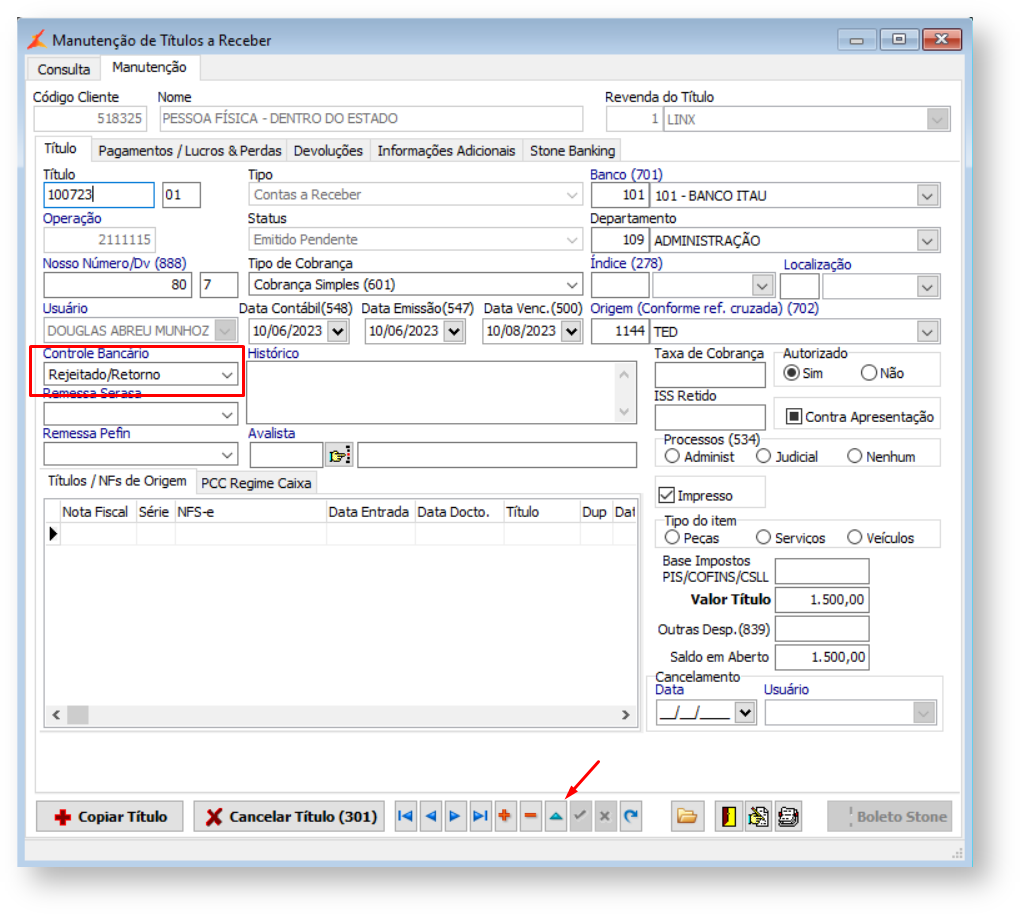Open Data Emissão date picker
The image size is (1021, 915).
point(454,331)
